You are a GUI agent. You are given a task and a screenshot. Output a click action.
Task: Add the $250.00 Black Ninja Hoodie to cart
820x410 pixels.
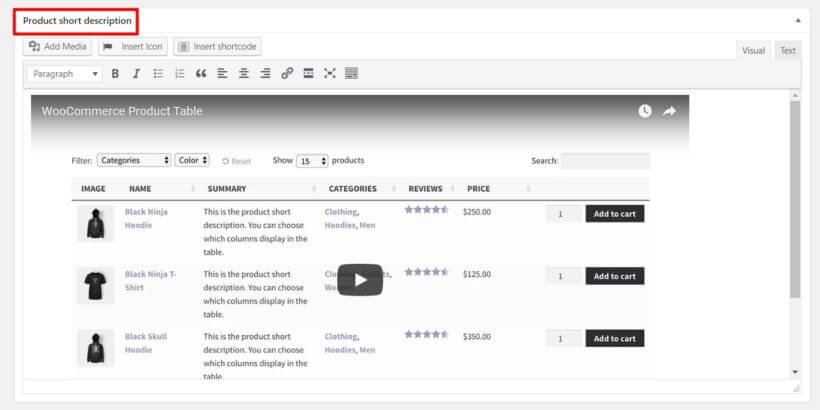[x=614, y=214]
